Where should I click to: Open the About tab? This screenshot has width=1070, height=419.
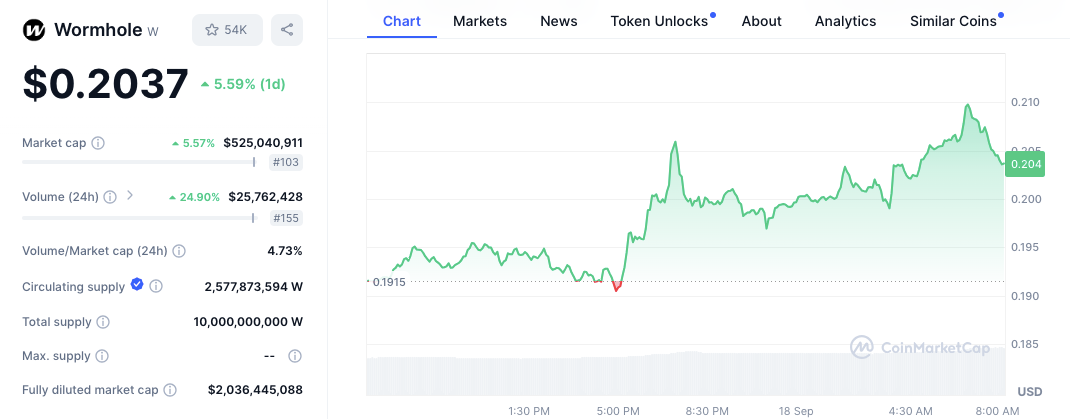pyautogui.click(x=762, y=21)
